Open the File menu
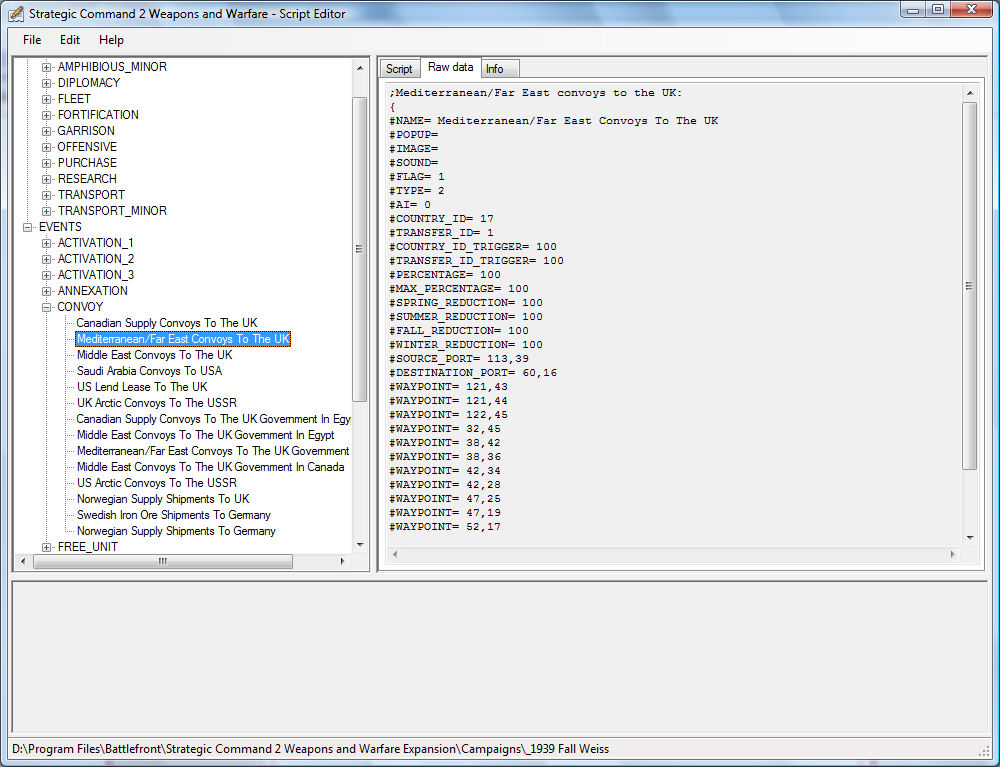This screenshot has width=1000, height=767. 32,40
